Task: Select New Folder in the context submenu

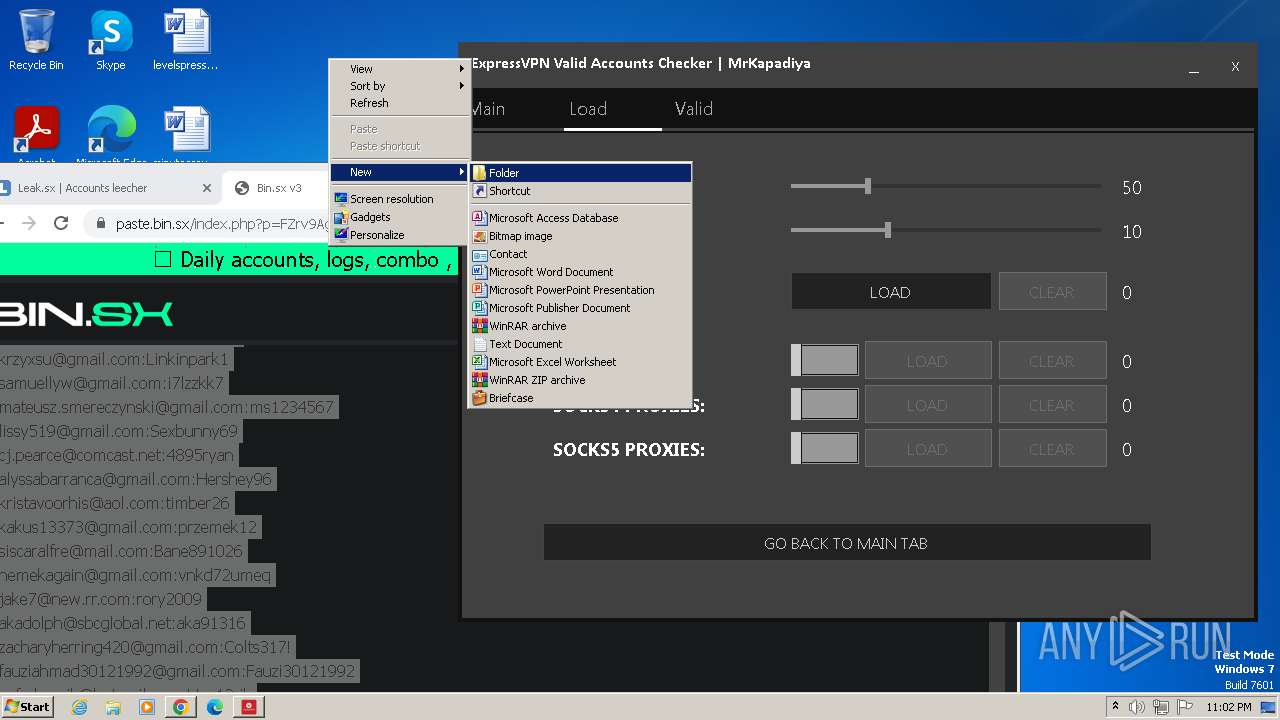Action: [580, 173]
